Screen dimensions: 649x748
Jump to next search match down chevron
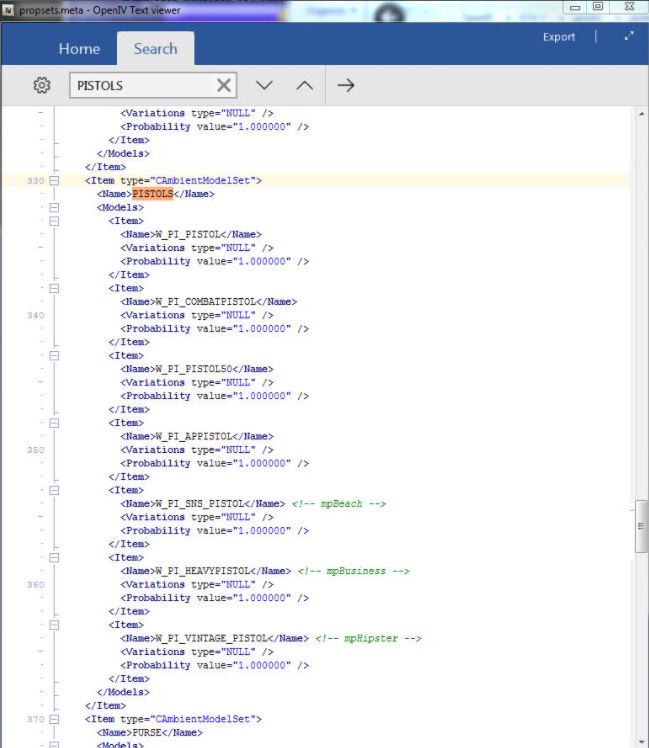[264, 86]
